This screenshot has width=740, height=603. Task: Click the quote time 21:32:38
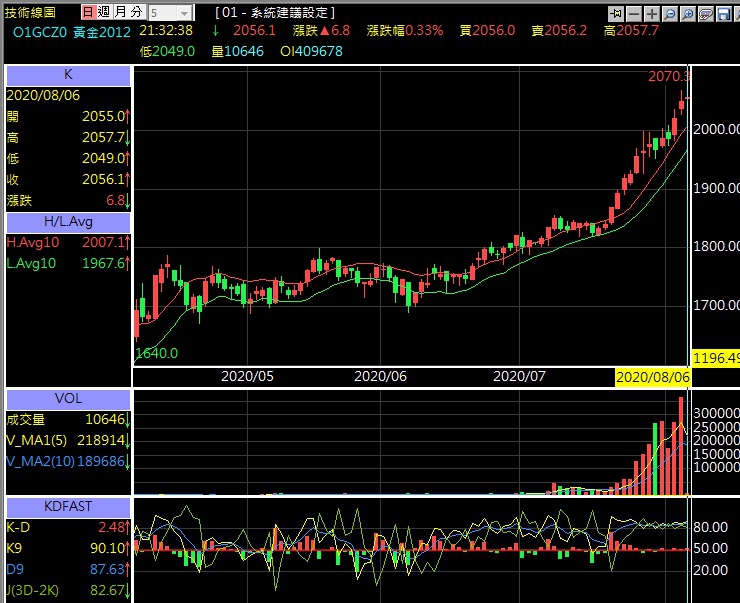point(166,31)
